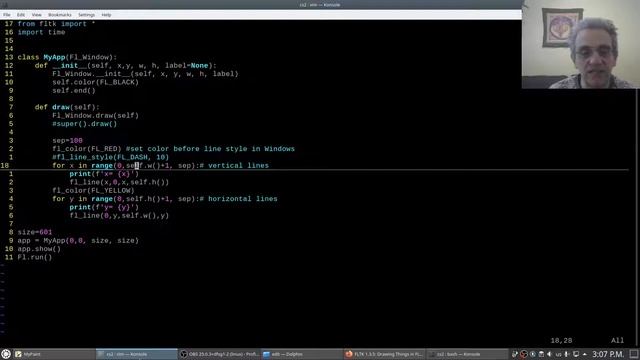640x360 pixels.
Task: Click the keyboard layout 'us' indicator
Action: (x=558, y=354)
